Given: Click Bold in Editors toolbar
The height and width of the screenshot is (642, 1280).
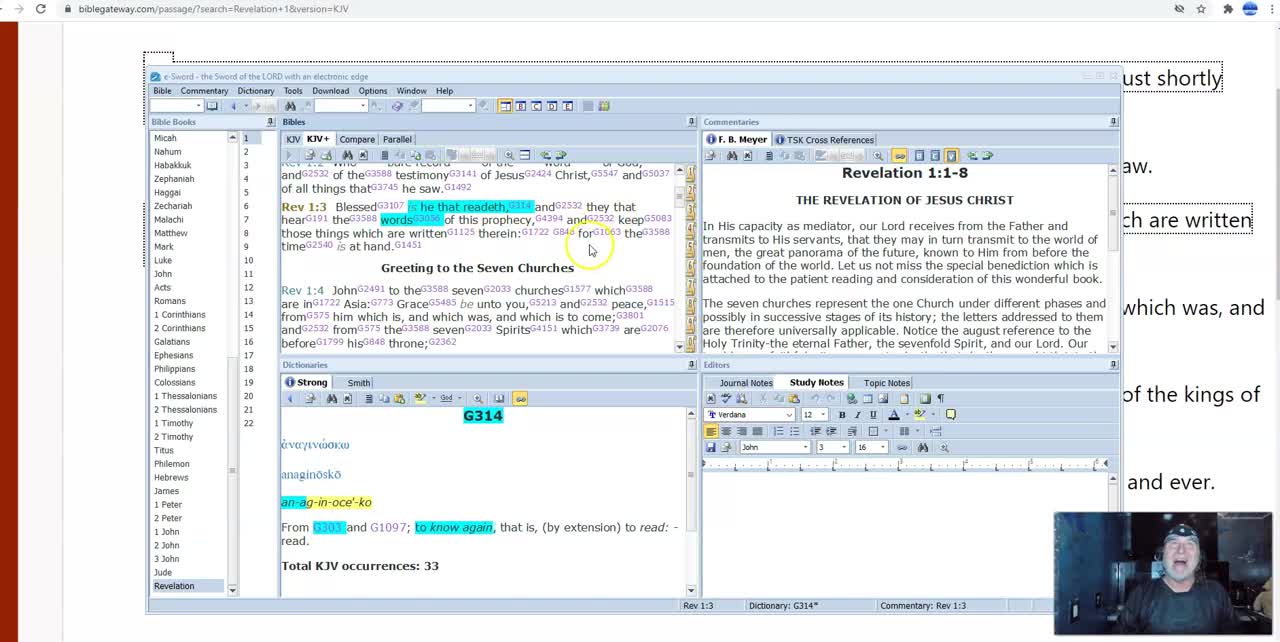Looking at the screenshot, I should pos(842,415).
